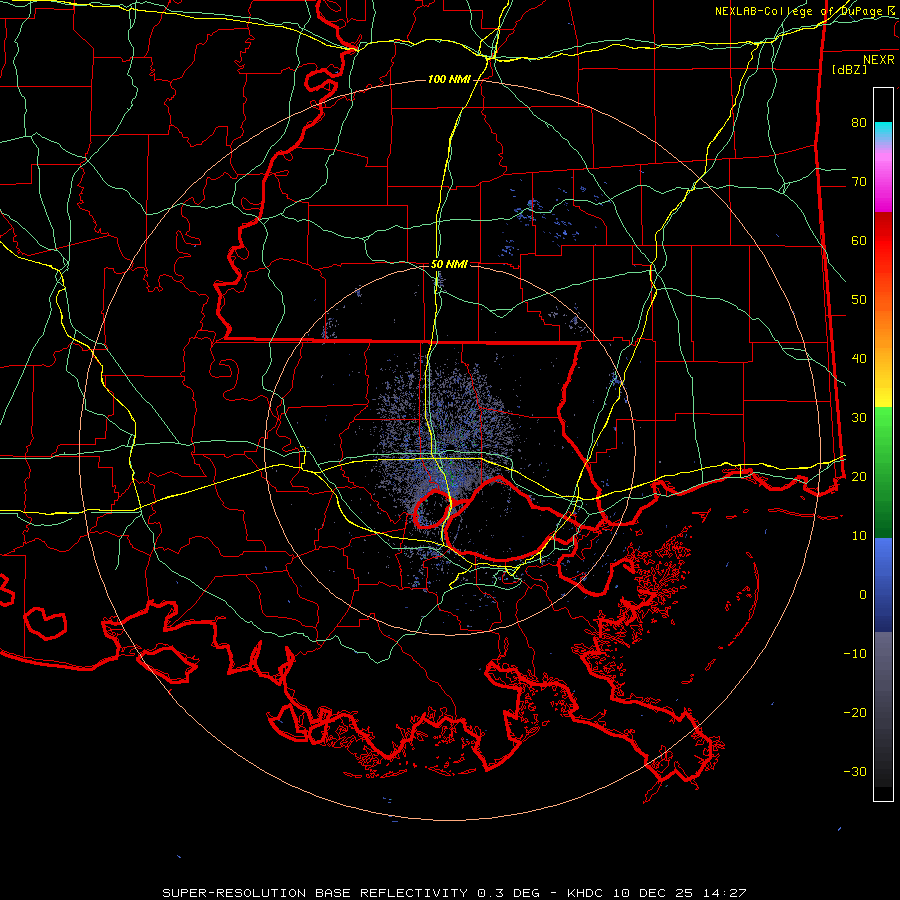Click the orange segment of the color bar
This screenshot has width=900, height=900.
point(883,327)
